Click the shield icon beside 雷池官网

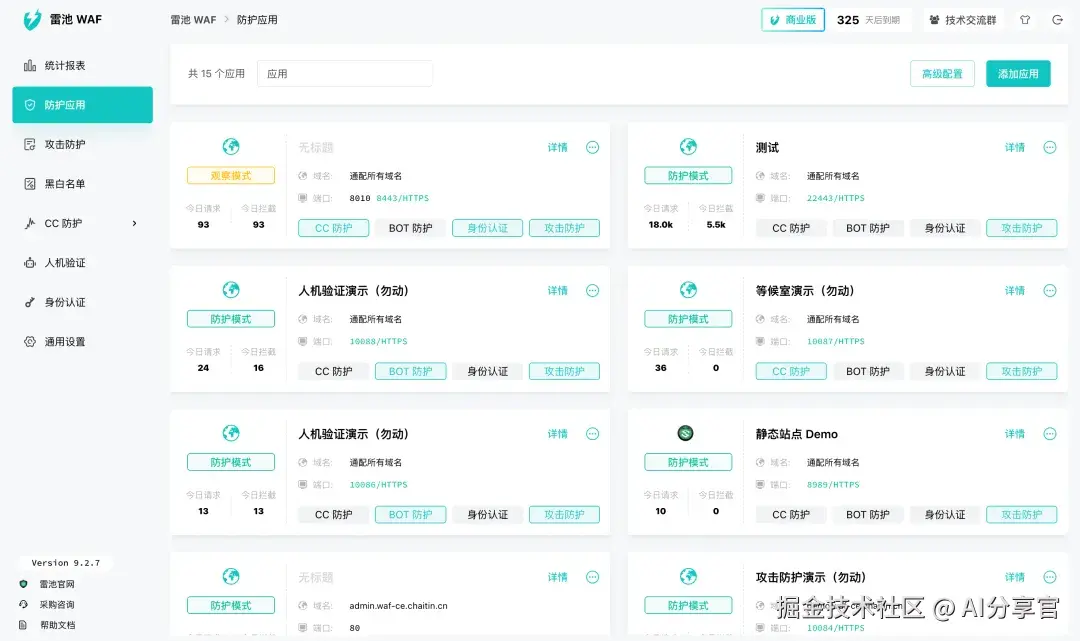tap(23, 584)
